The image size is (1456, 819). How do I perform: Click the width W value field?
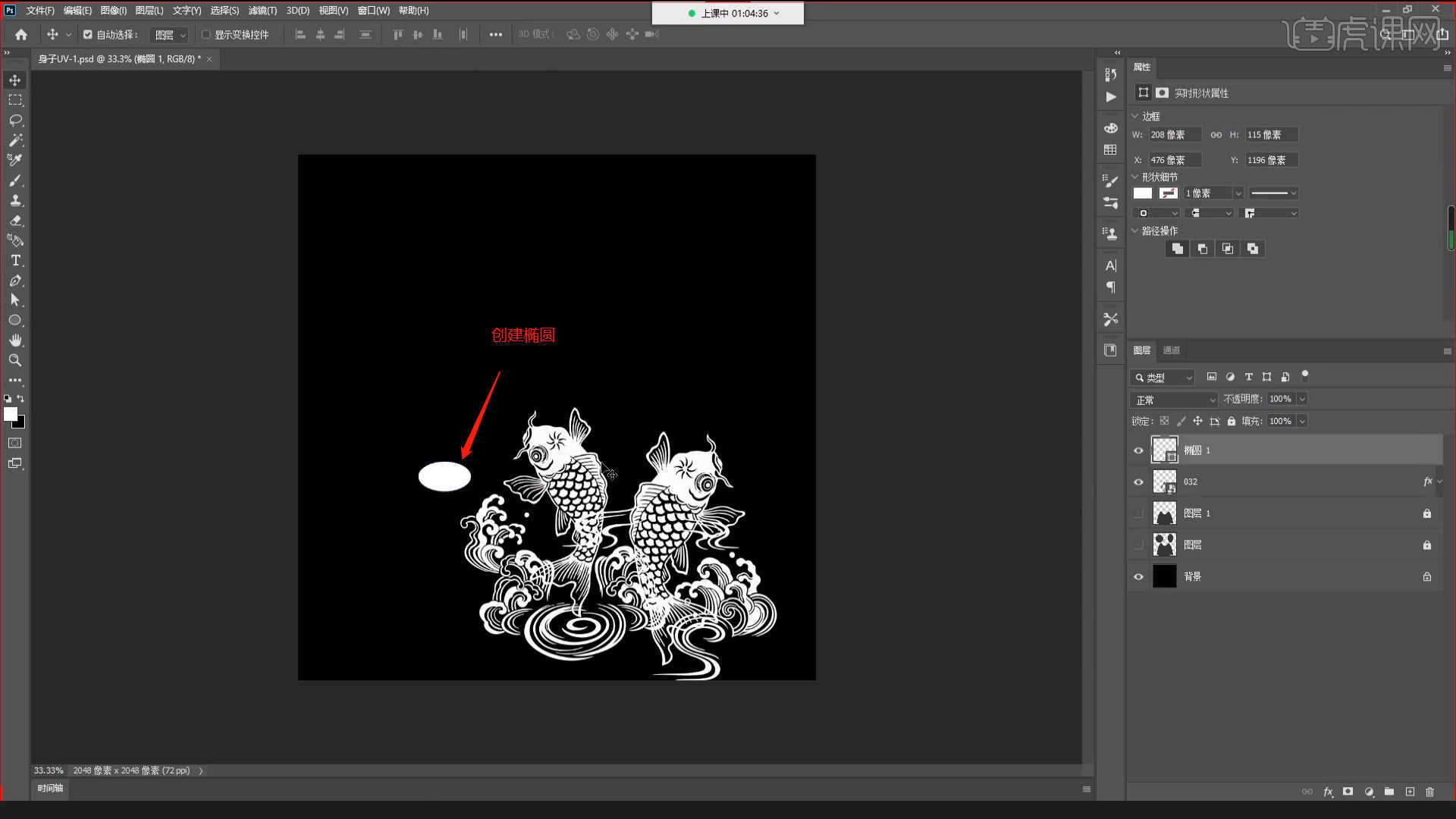click(x=1175, y=135)
